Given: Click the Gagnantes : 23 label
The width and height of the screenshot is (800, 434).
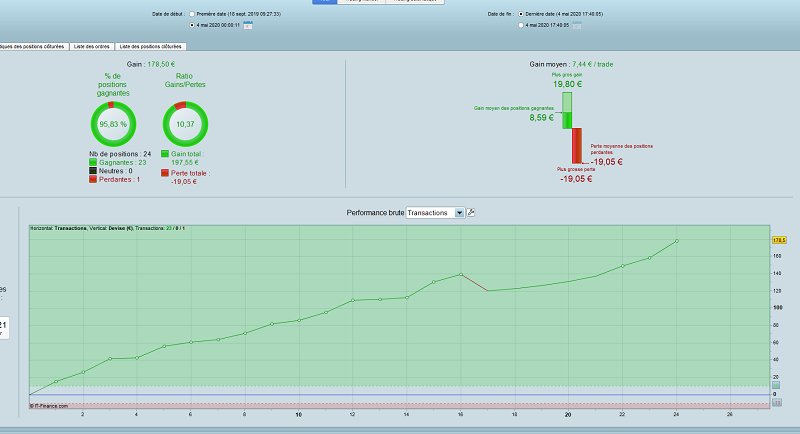Looking at the screenshot, I should click(x=122, y=162).
